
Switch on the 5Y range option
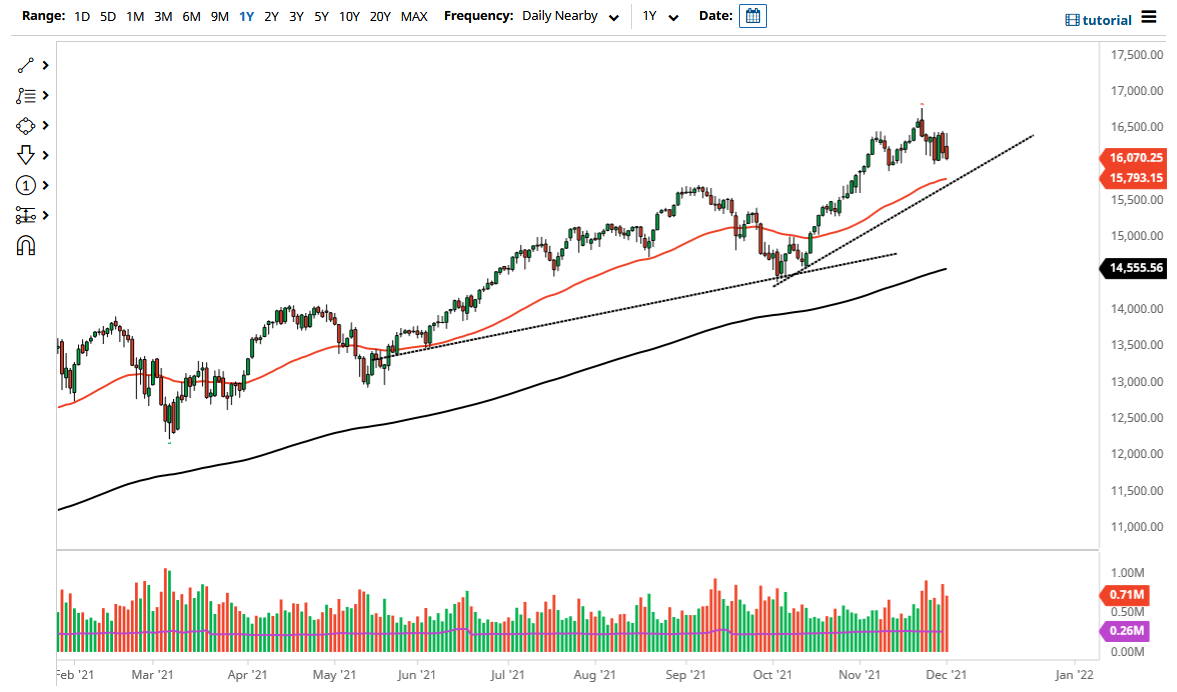(x=321, y=16)
